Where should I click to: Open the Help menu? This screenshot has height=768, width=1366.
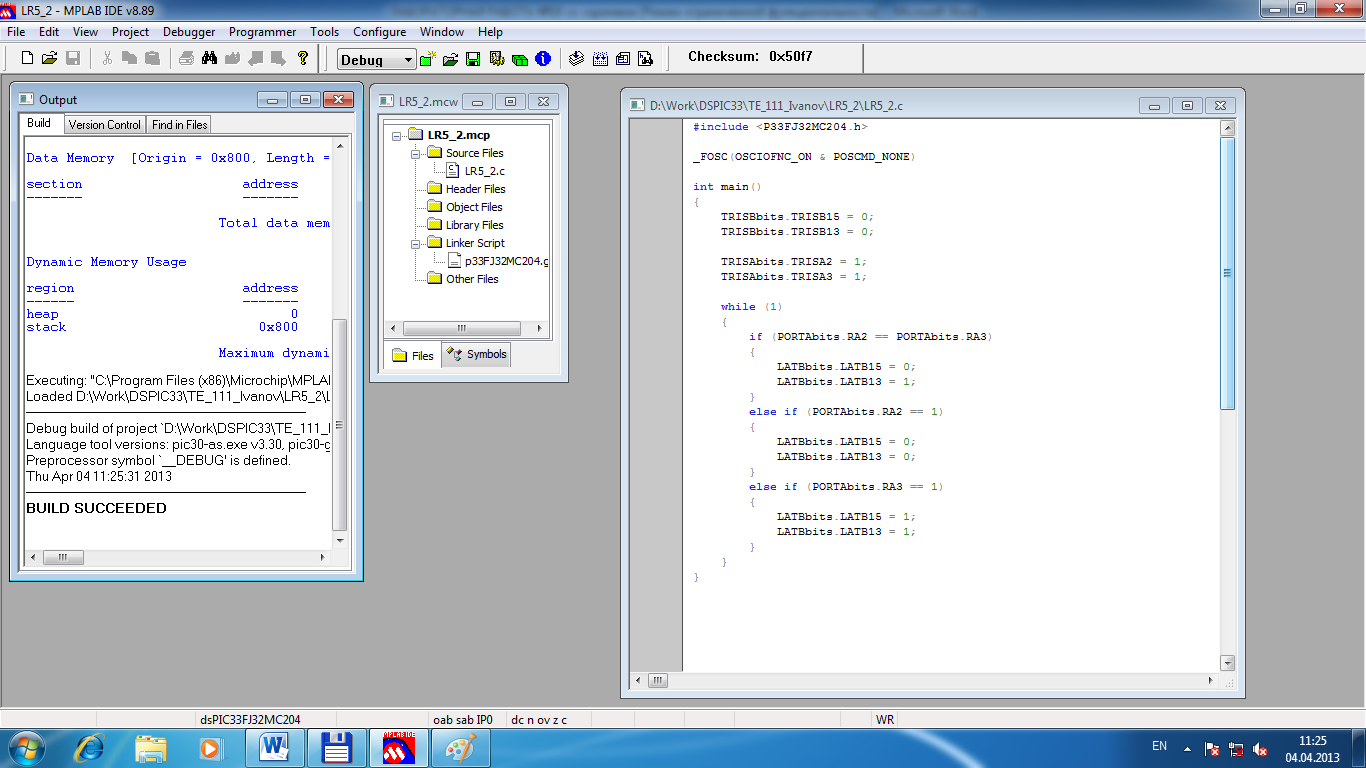[490, 32]
